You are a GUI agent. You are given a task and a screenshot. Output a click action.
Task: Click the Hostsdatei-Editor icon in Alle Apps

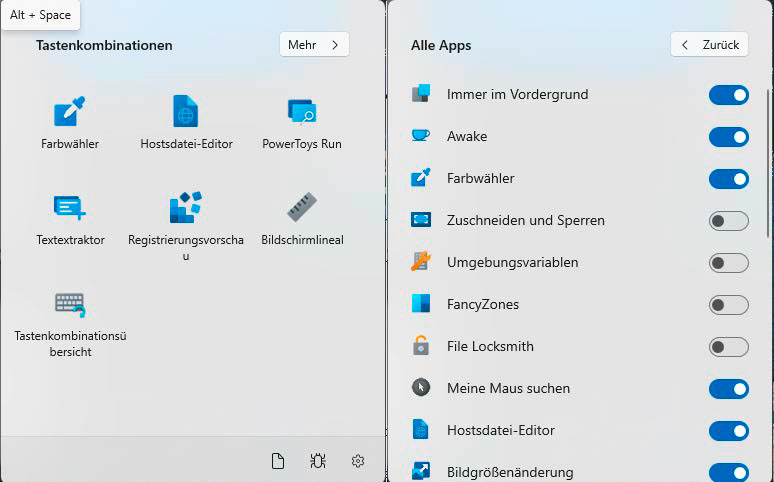click(421, 429)
